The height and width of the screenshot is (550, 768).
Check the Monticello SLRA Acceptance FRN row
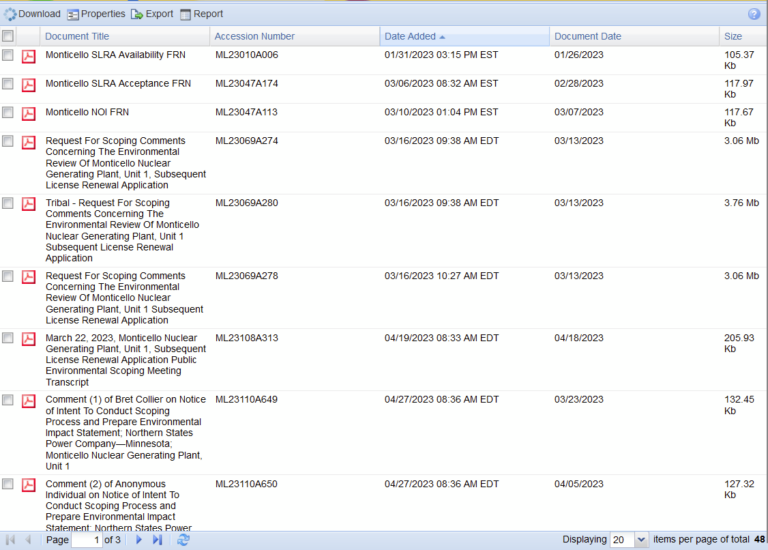pyautogui.click(x=8, y=84)
